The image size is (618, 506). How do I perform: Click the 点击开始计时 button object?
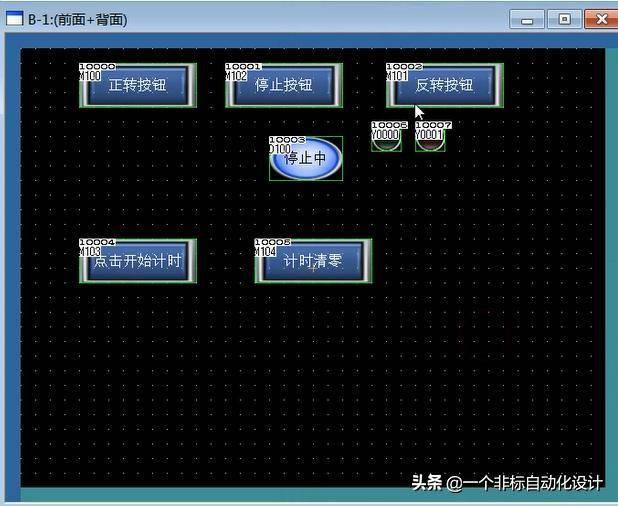[x=138, y=261]
